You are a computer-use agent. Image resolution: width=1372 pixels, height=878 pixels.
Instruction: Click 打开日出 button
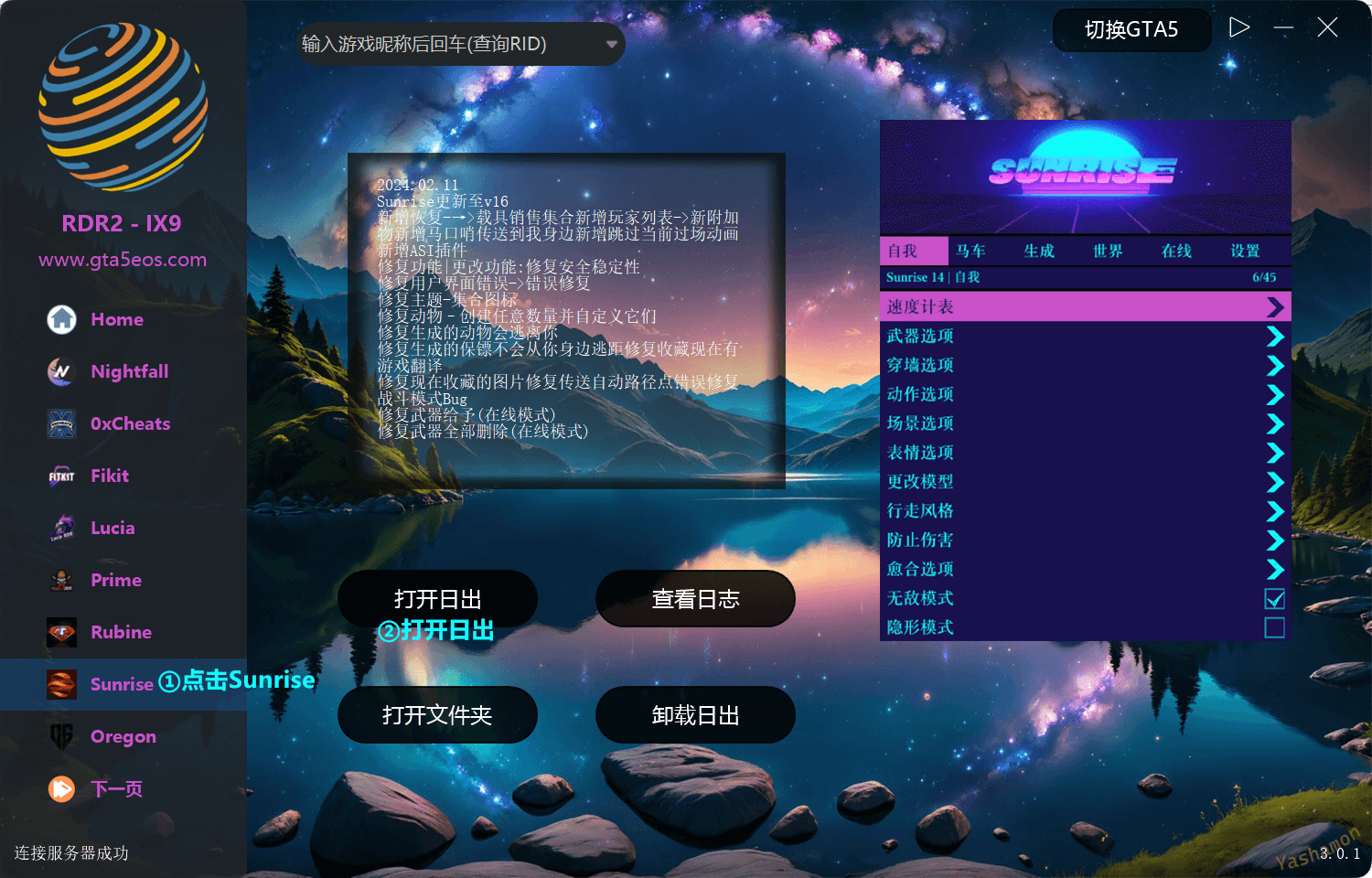tap(437, 599)
